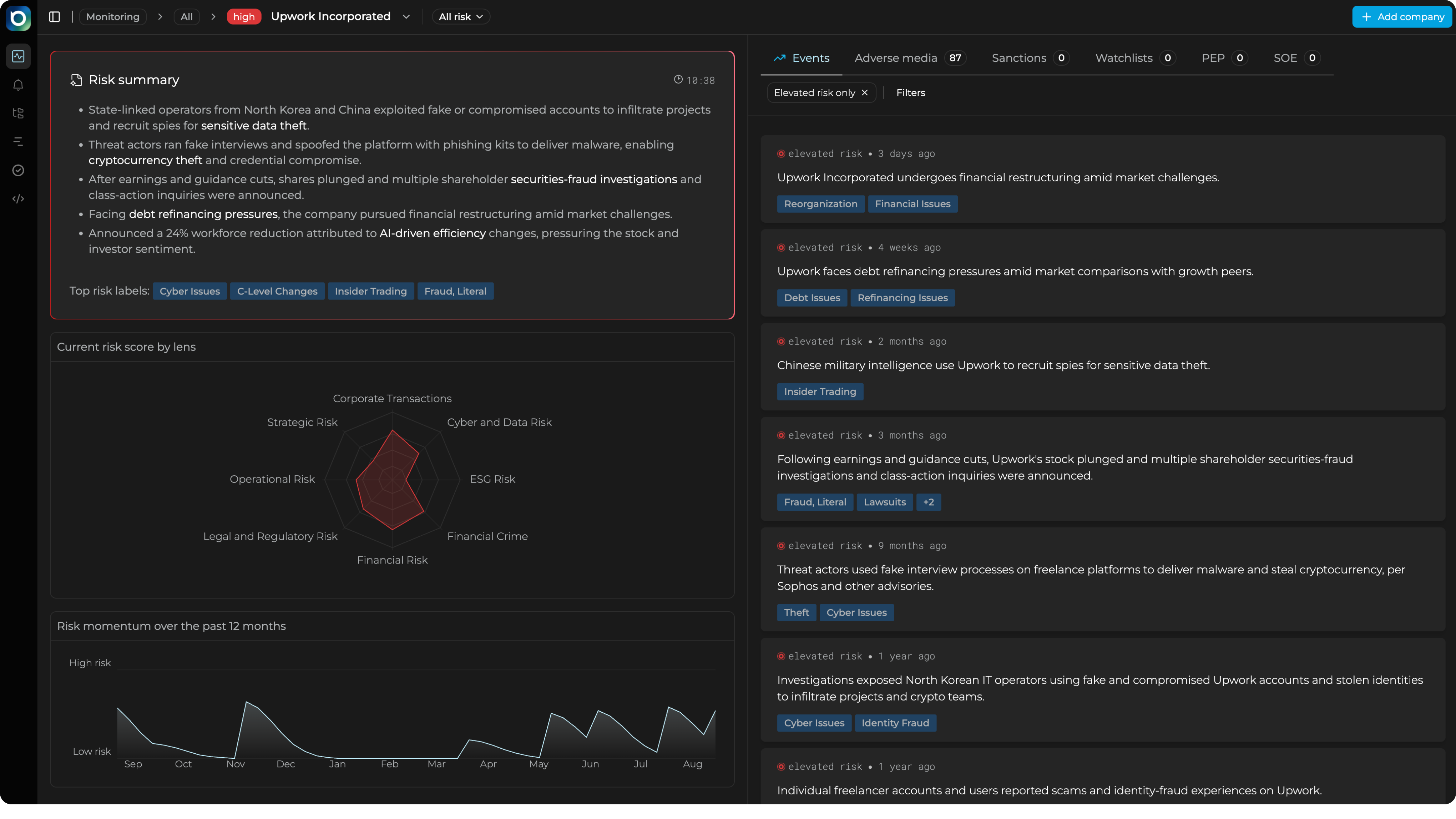Click the high risk badge
Screen dimensions: 1456x819
[244, 17]
